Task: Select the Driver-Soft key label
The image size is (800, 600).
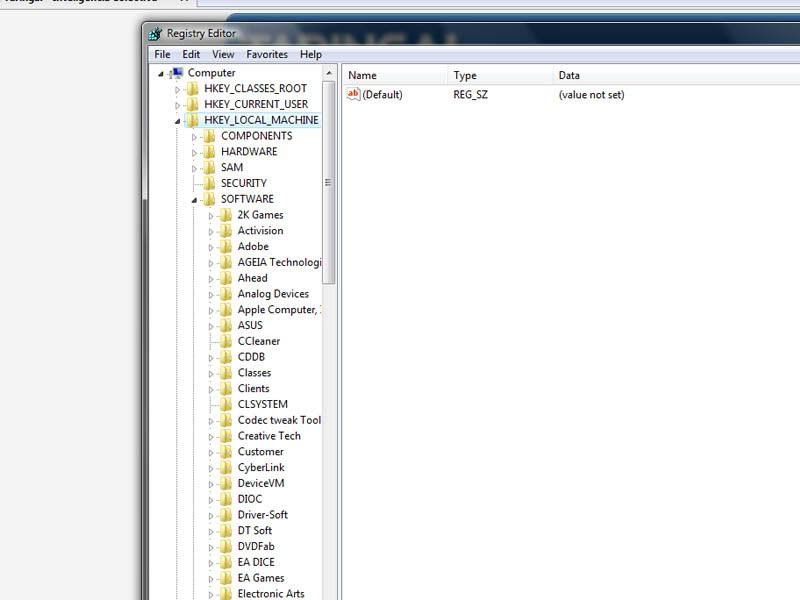Action: [262, 515]
